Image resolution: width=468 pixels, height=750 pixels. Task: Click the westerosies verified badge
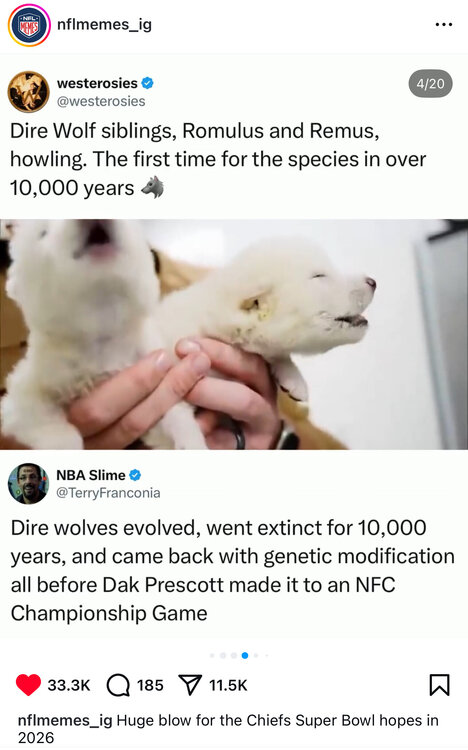pyautogui.click(x=148, y=83)
